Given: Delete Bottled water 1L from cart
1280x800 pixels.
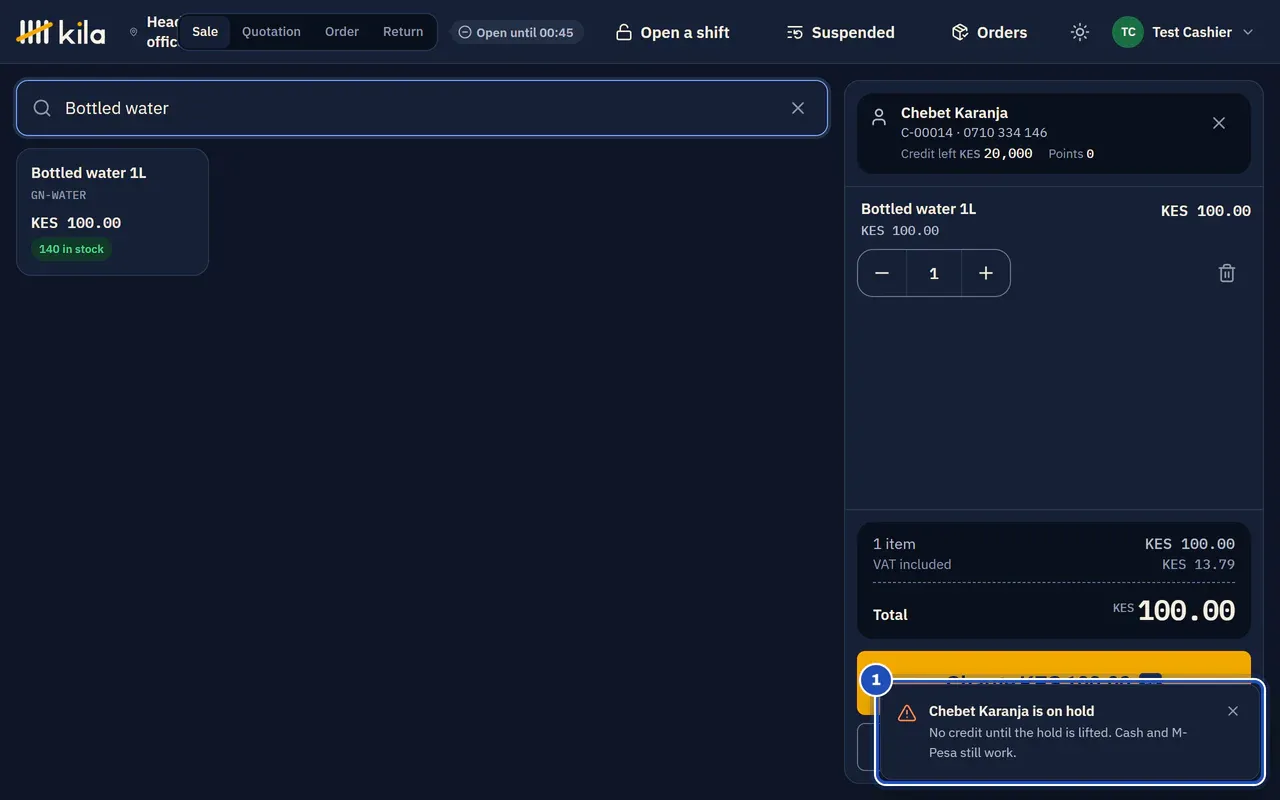Looking at the screenshot, I should (x=1227, y=273).
